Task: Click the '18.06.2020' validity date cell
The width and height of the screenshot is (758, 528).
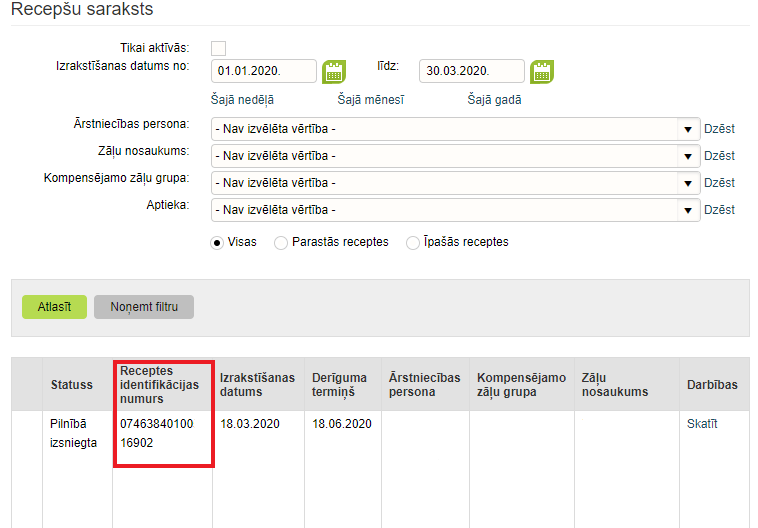Action: click(342, 424)
